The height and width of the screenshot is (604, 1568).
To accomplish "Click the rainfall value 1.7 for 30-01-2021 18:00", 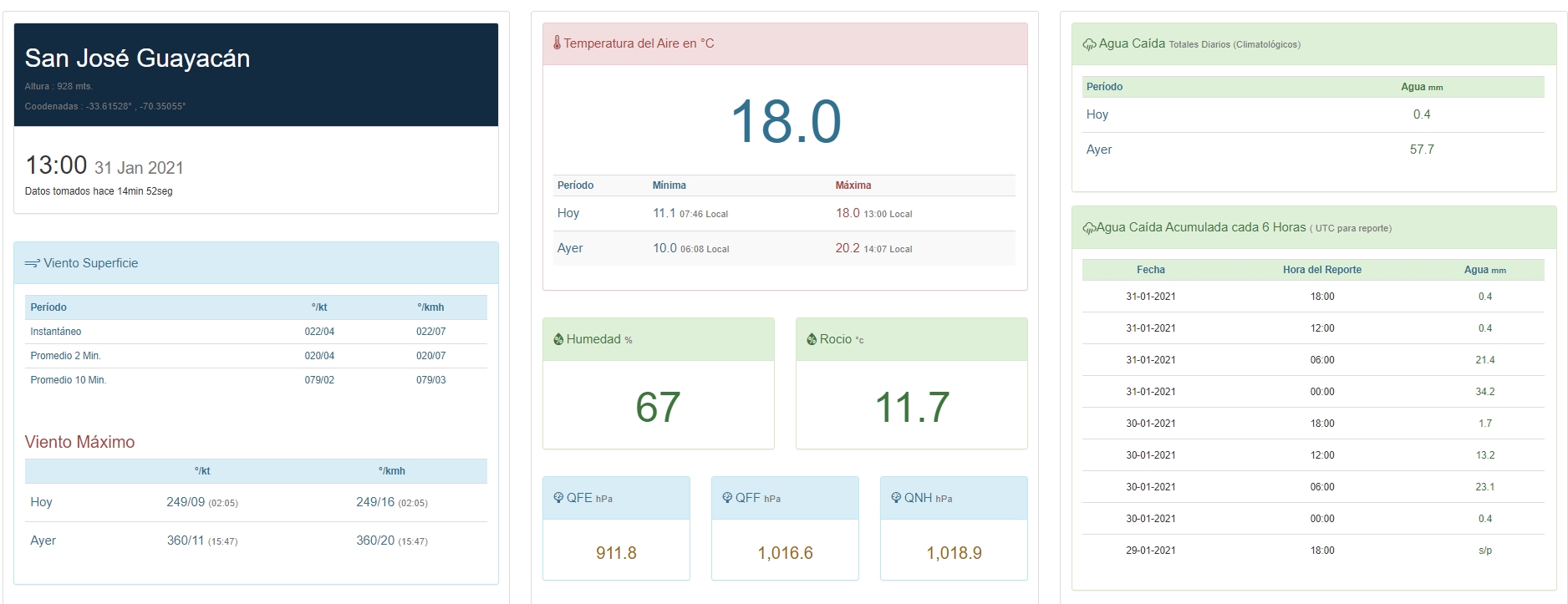I will tap(1485, 424).
